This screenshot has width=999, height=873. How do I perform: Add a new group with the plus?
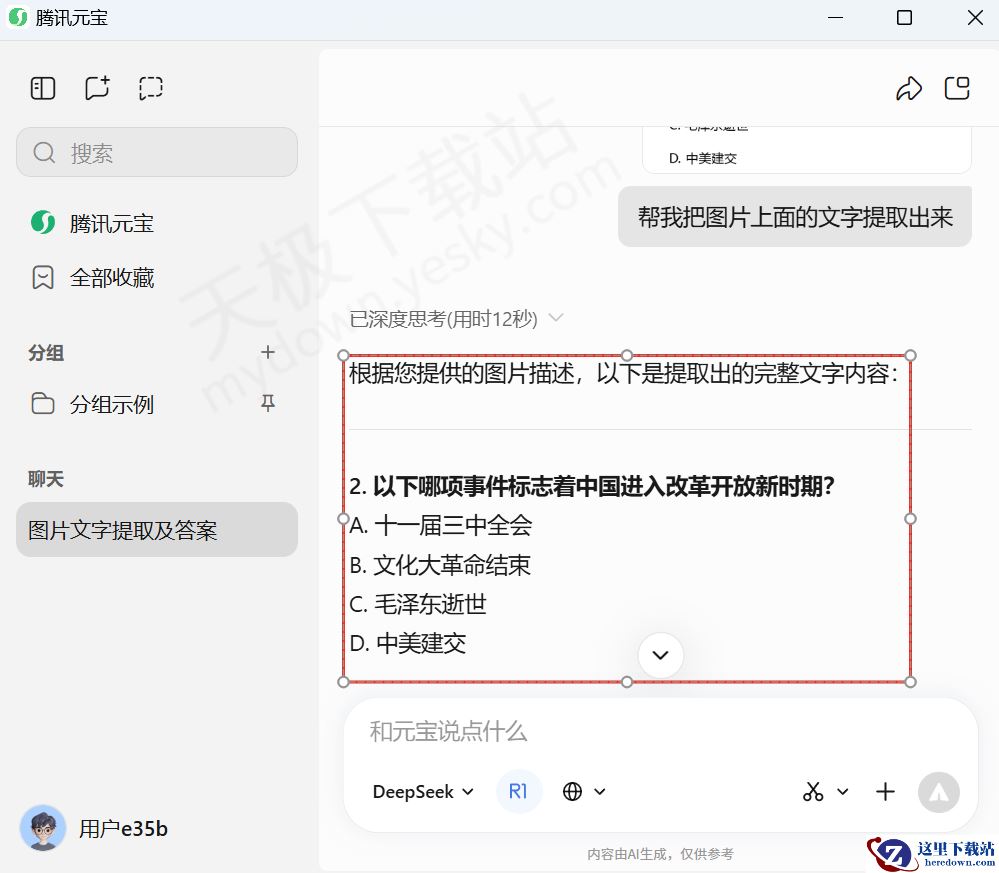coord(267,352)
